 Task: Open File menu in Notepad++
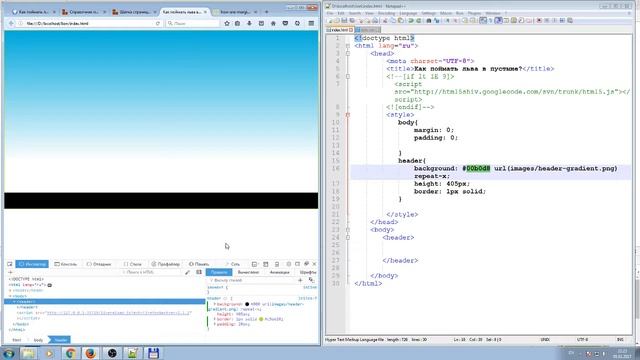pyautogui.click(x=329, y=13)
